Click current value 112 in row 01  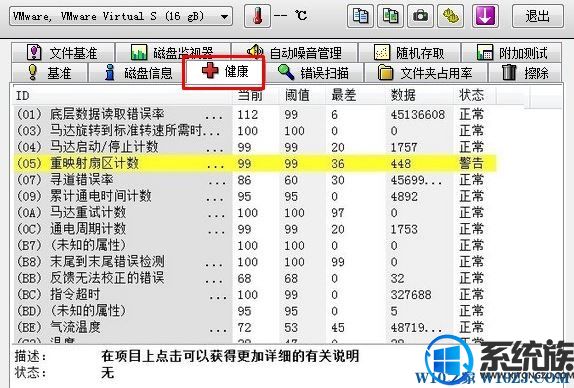click(248, 115)
